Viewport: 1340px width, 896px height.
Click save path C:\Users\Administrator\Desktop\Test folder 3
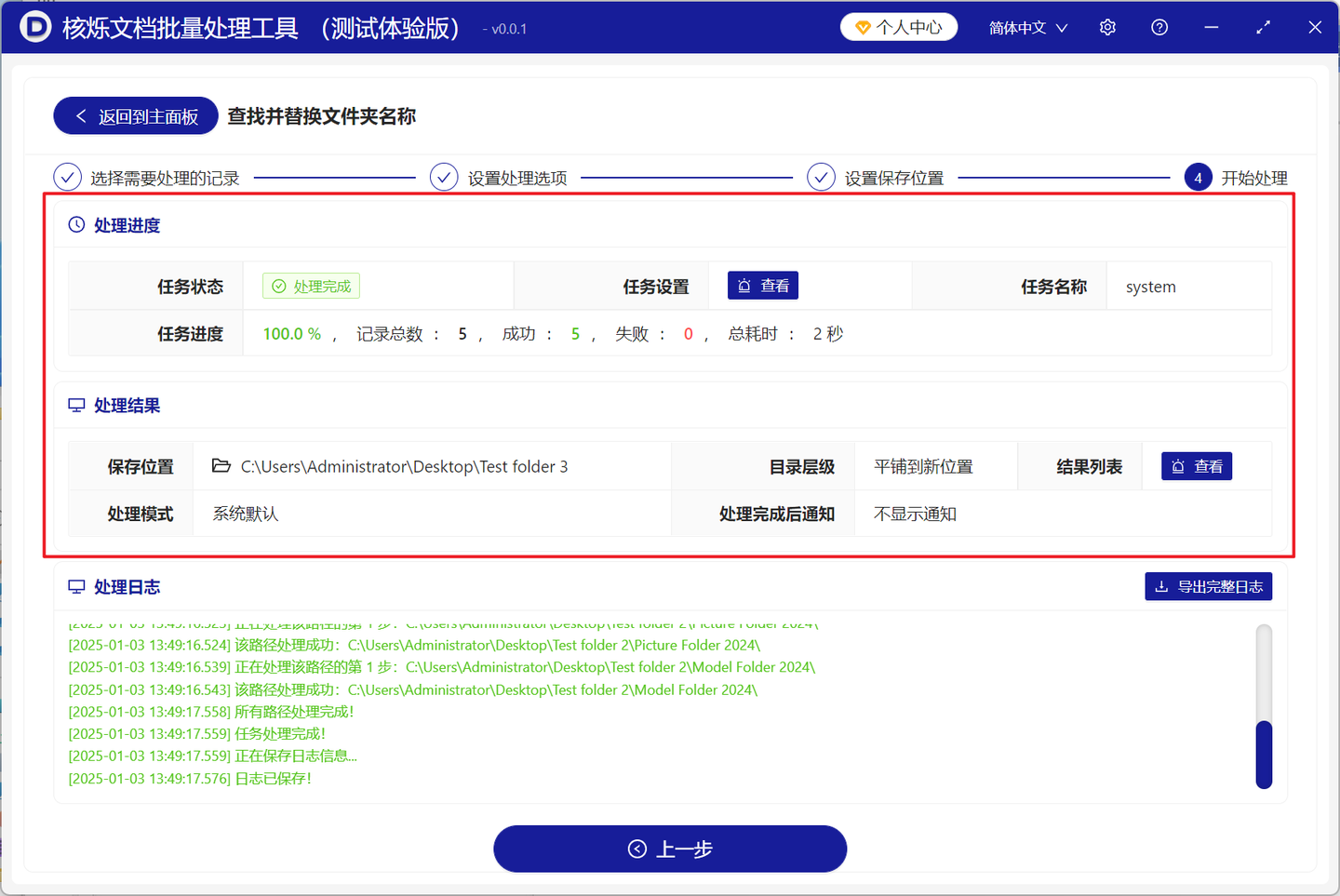[x=404, y=466]
